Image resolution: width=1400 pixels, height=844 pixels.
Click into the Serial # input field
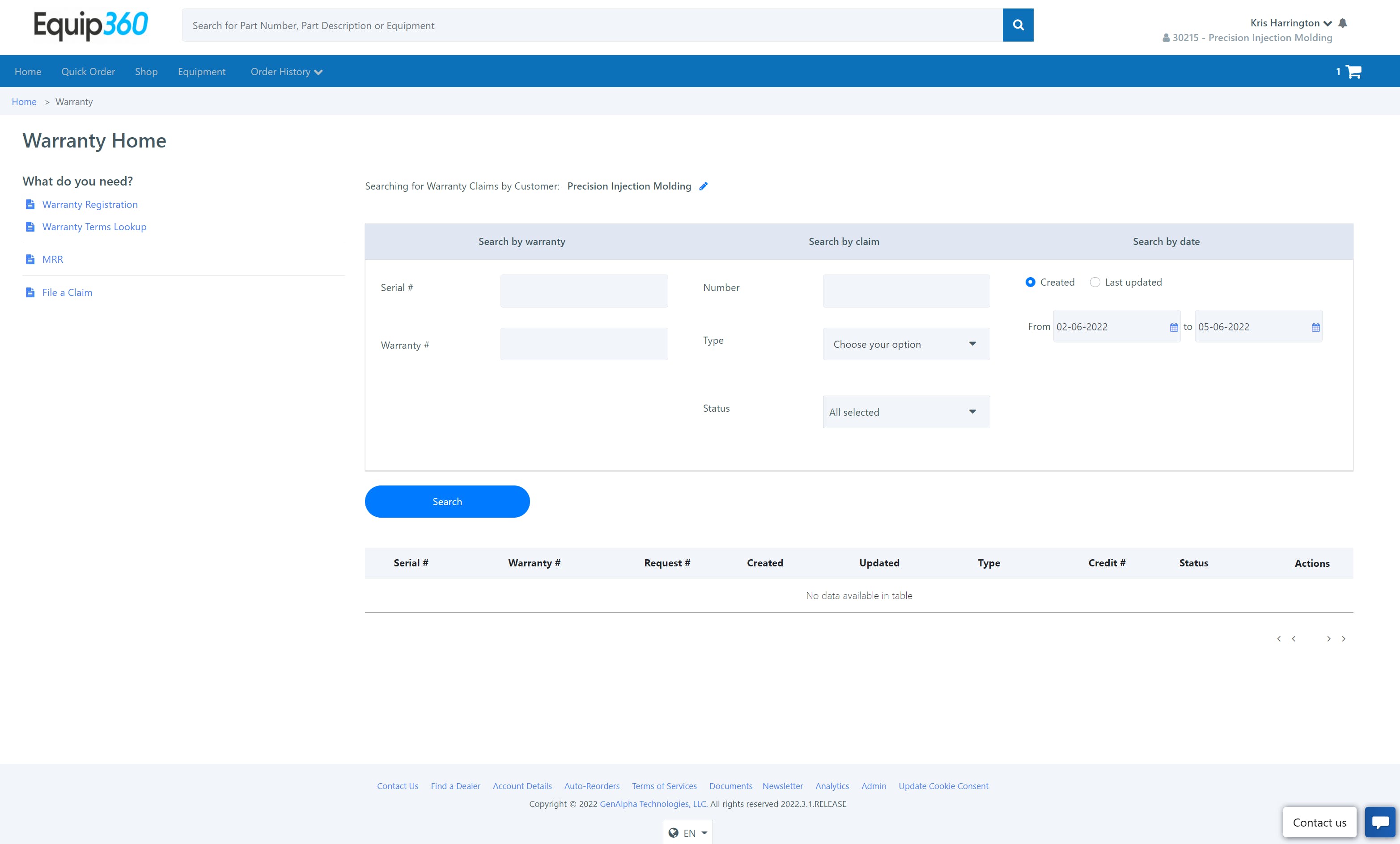(x=584, y=291)
